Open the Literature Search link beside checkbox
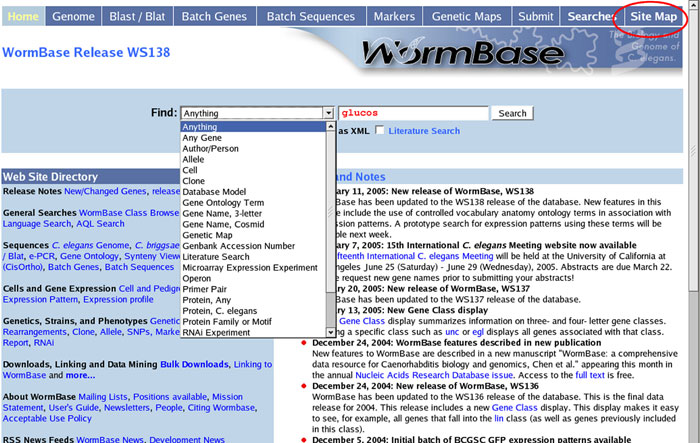The image size is (700, 443). click(424, 131)
